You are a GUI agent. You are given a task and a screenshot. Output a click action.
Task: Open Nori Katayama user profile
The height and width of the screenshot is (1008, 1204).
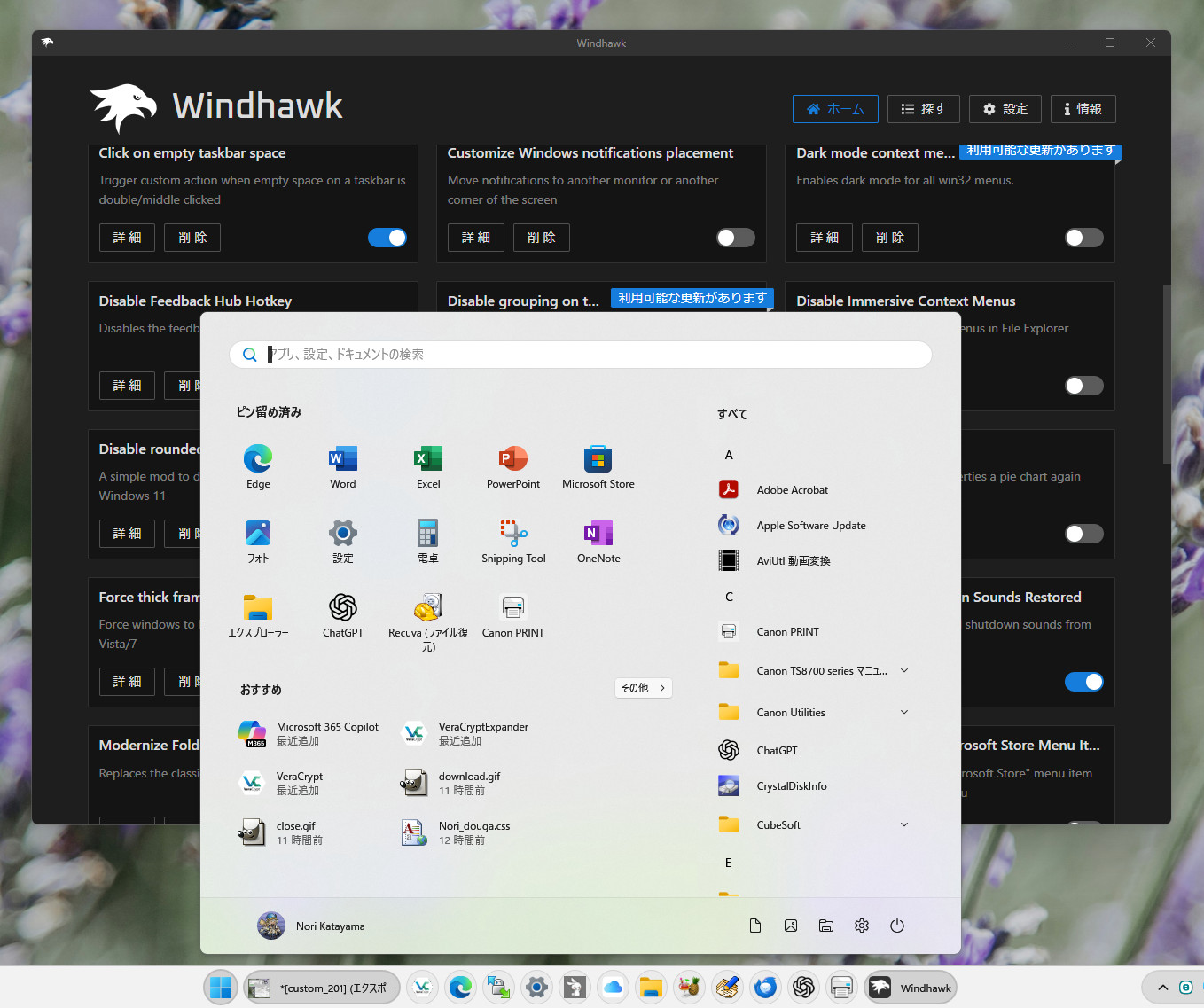pos(311,926)
